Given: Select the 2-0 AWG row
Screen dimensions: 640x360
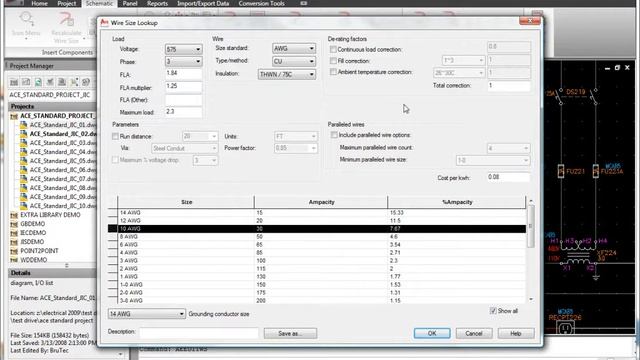Looking at the screenshot, I should pos(317,293).
